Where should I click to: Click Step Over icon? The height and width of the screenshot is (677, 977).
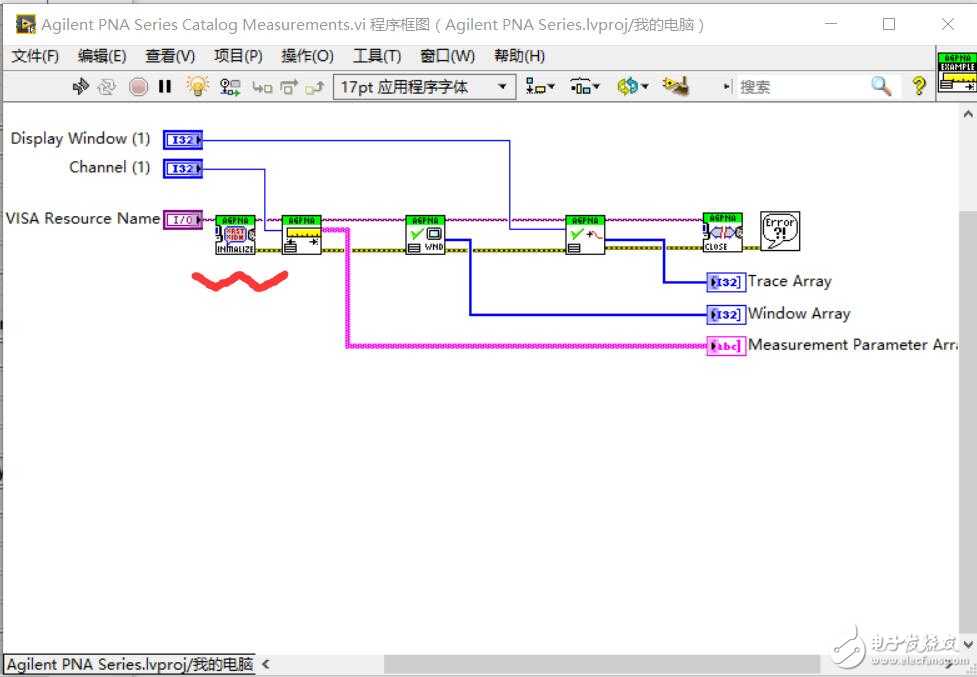pos(289,87)
